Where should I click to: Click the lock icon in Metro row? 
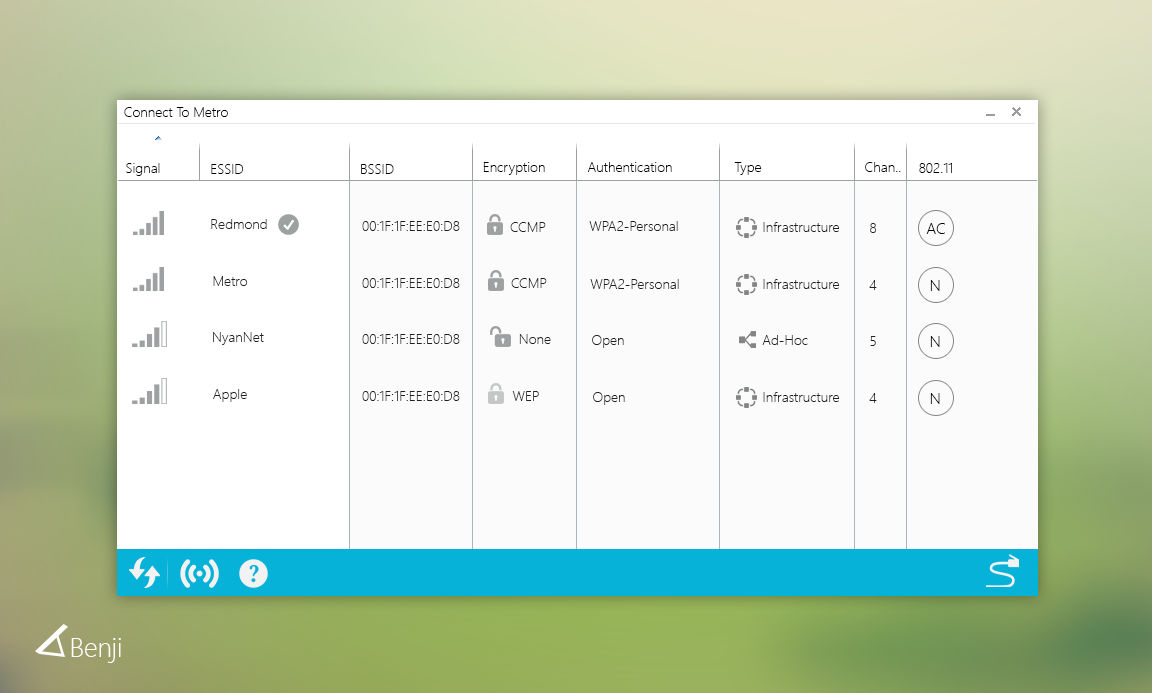(496, 281)
